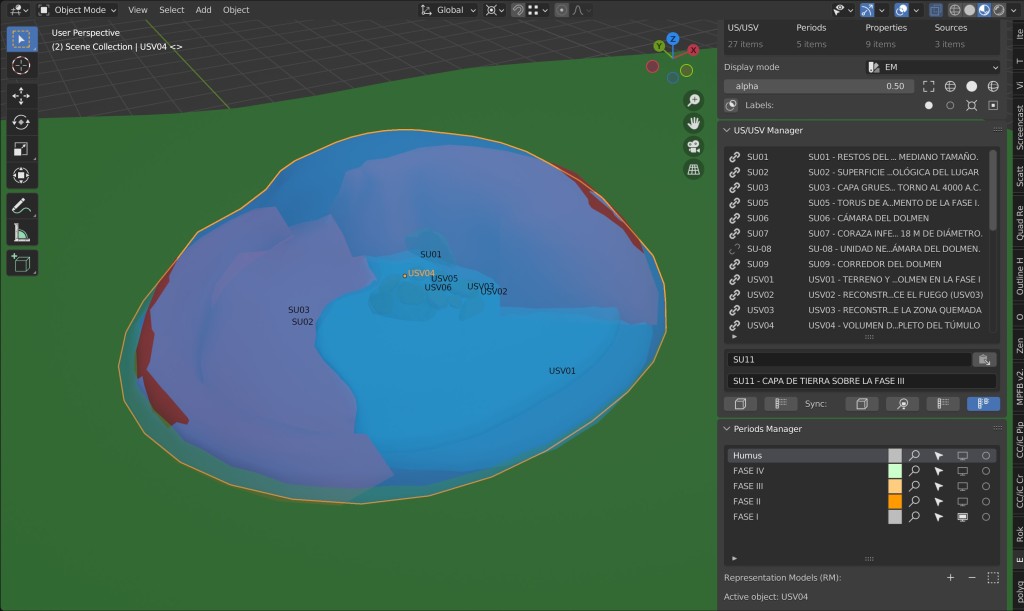The width and height of the screenshot is (1024, 611).
Task: Select the Move tool in the toolbar
Action: coord(21,95)
